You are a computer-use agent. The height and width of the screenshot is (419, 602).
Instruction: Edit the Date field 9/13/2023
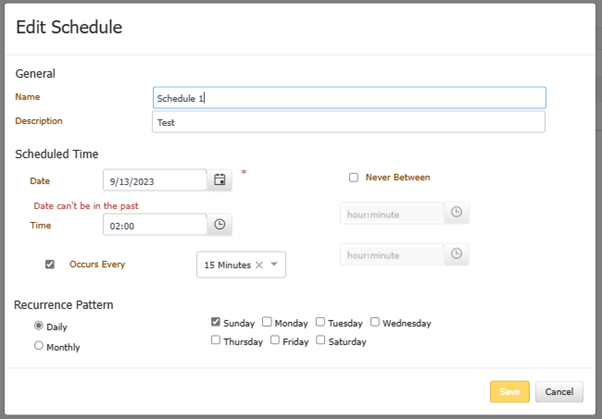click(x=155, y=180)
